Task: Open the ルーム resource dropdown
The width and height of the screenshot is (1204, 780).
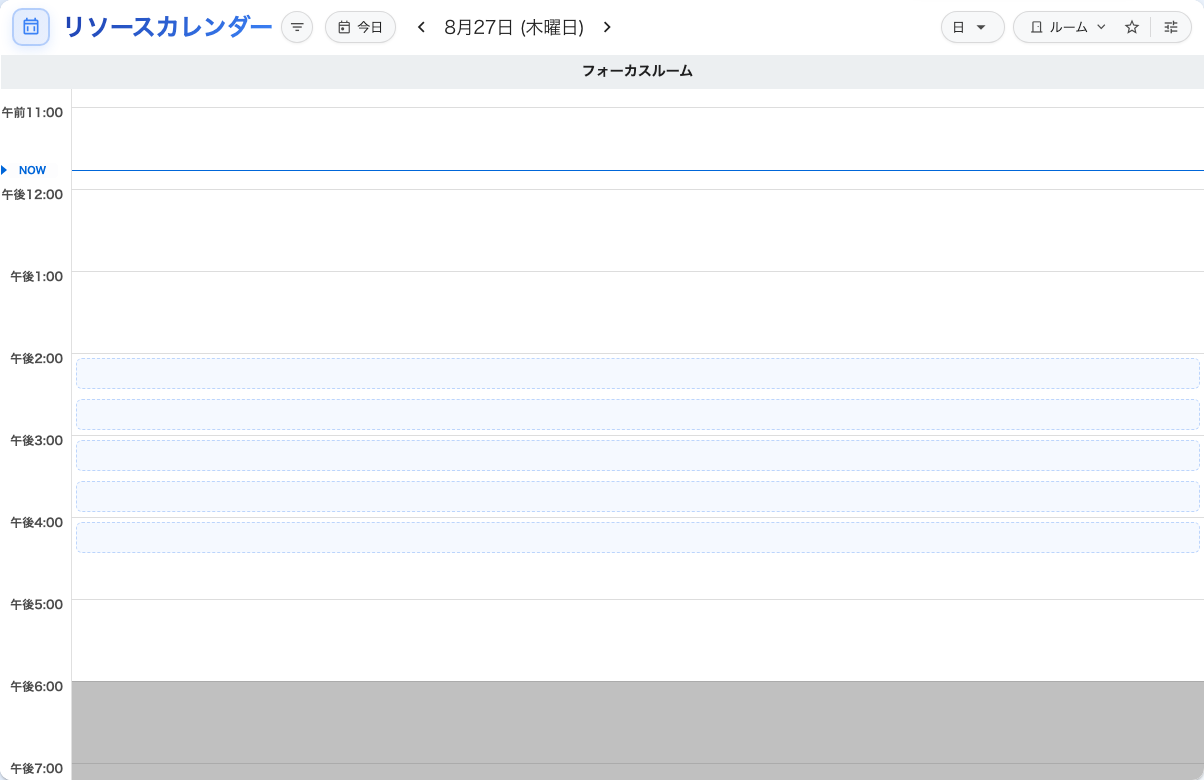Action: coord(1067,27)
